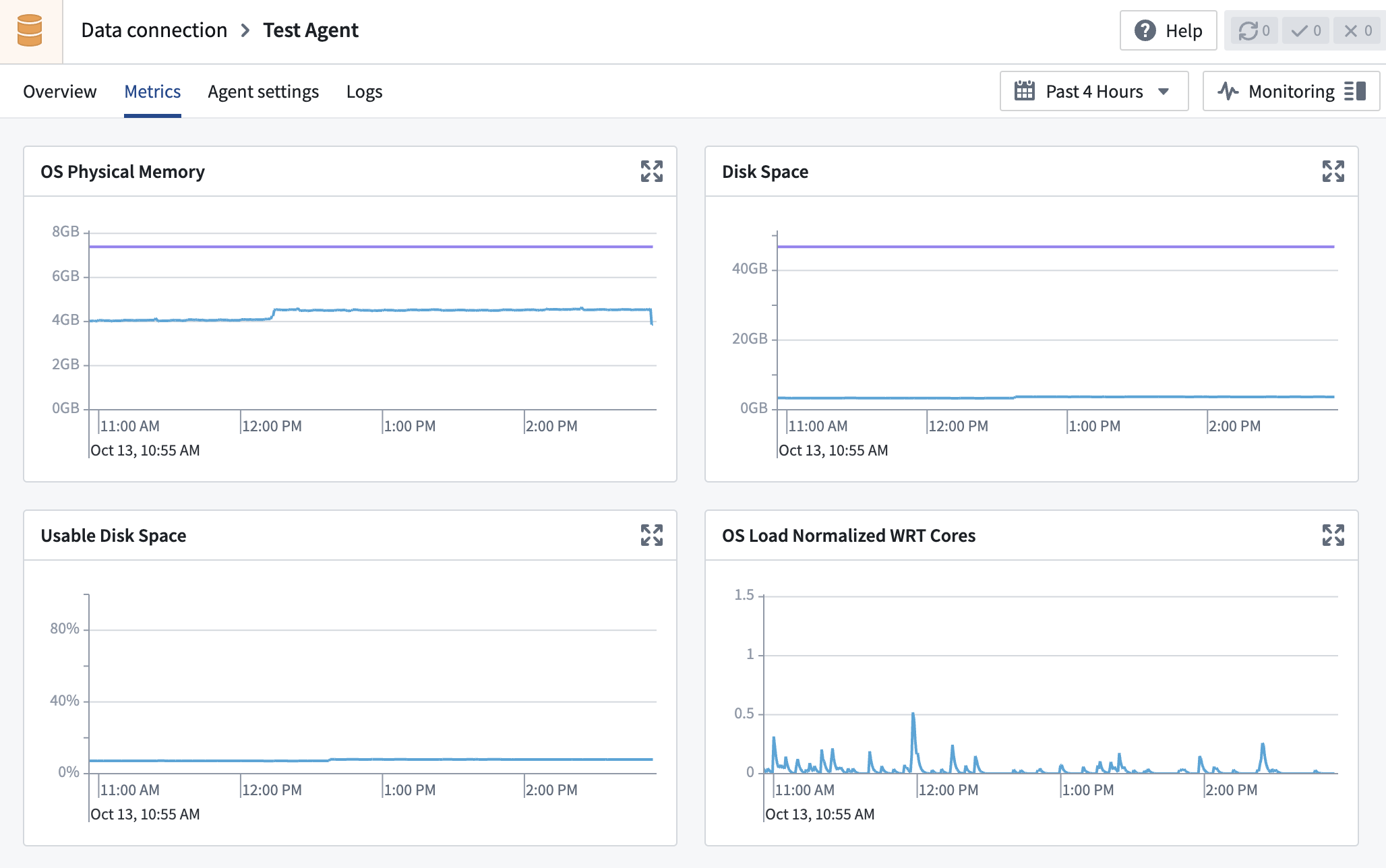Select the Metrics tab
Screen dimensions: 1386x868
coord(152,92)
